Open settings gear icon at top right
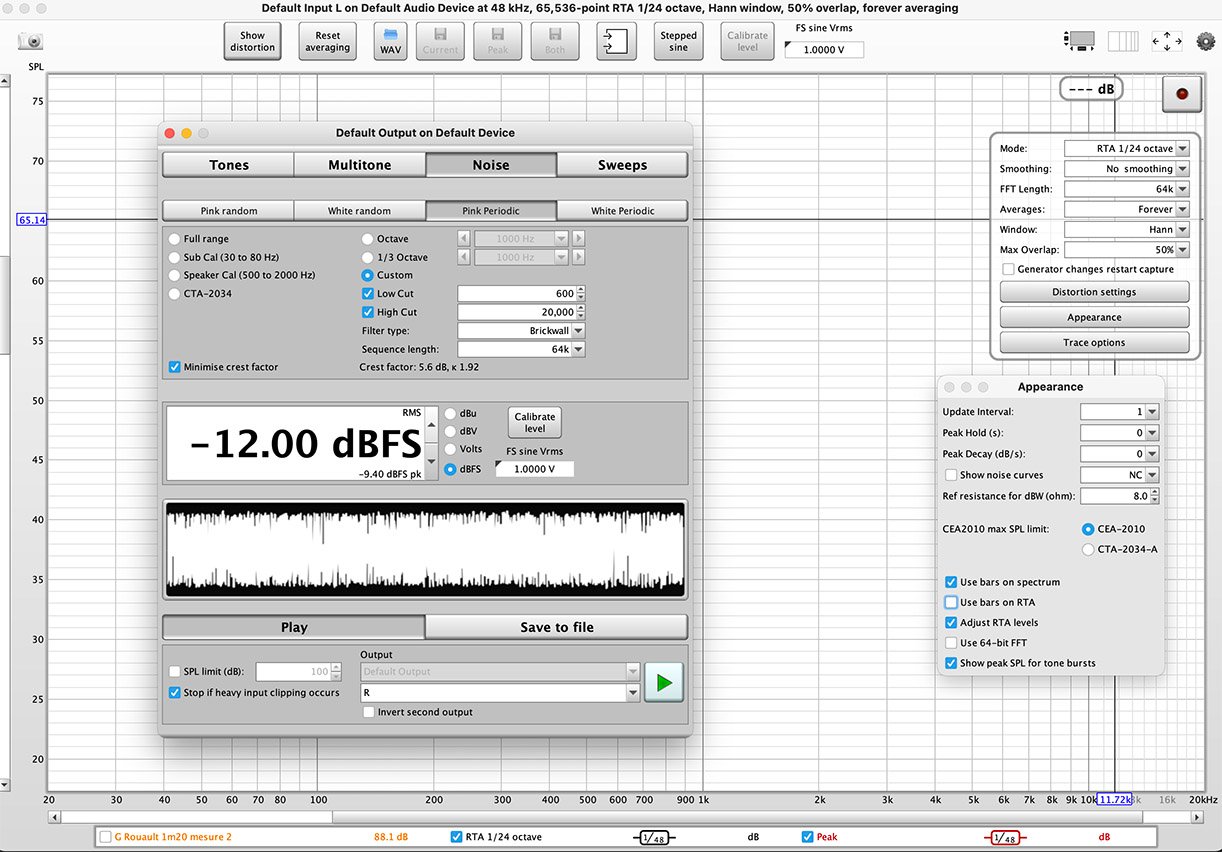The image size is (1222, 852). click(x=1205, y=41)
